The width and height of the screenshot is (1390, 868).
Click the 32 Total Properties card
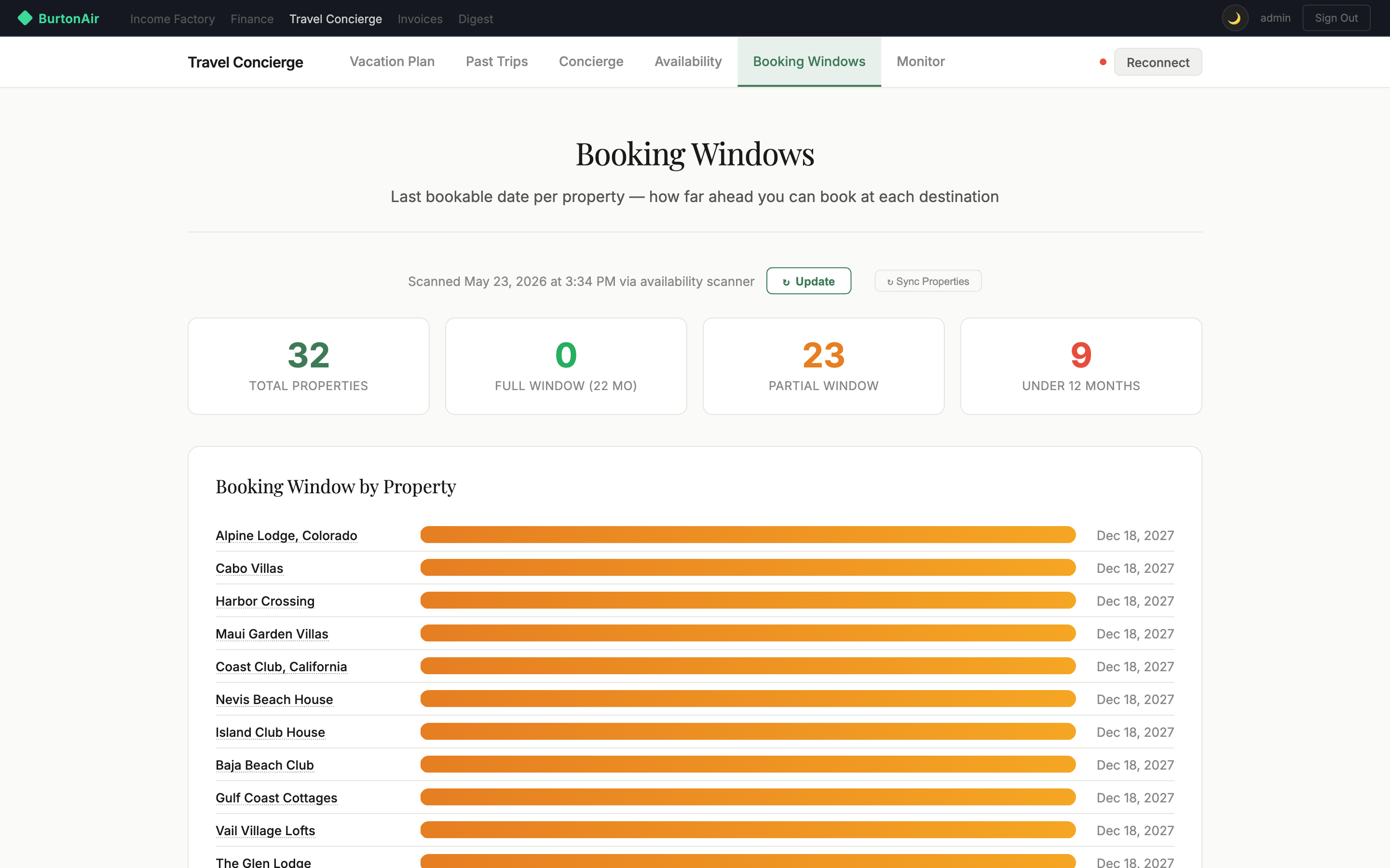pos(308,366)
